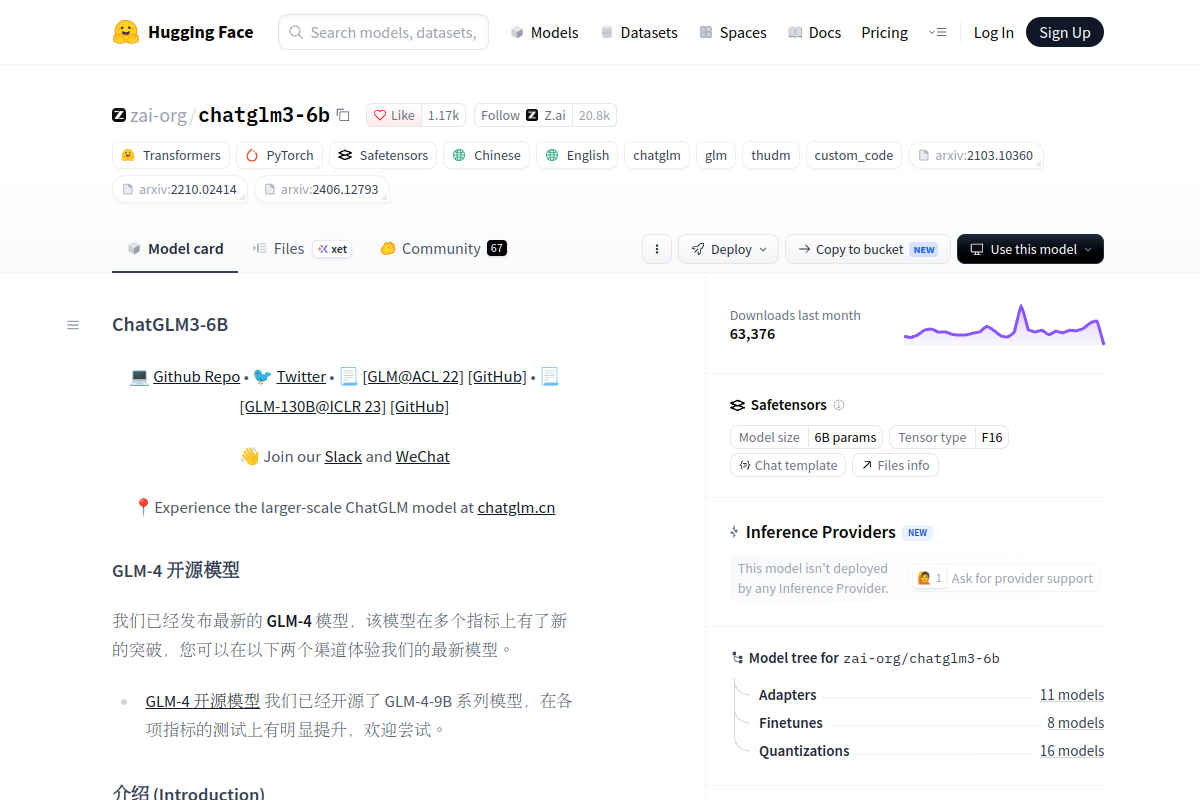The height and width of the screenshot is (800, 1200).
Task: Visit the chatglm.cn link
Action: pos(516,508)
